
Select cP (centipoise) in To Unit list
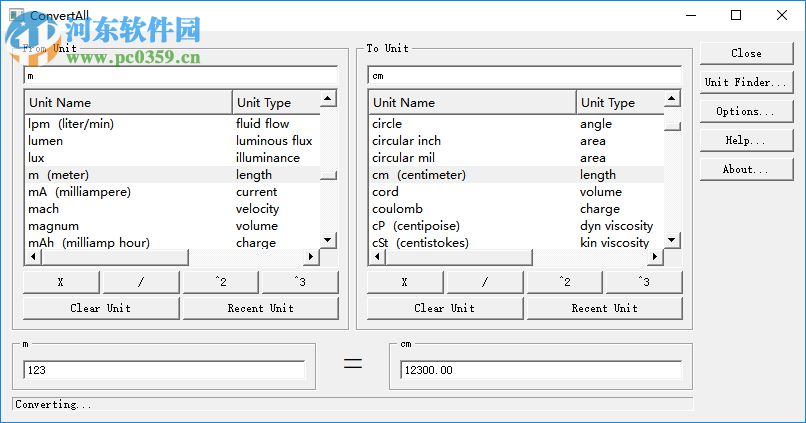pos(517,226)
